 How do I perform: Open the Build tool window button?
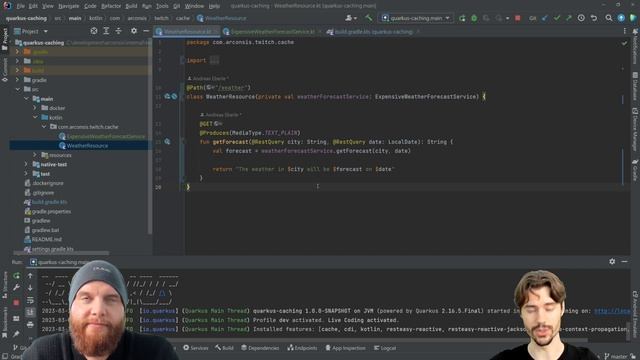(x=224, y=348)
